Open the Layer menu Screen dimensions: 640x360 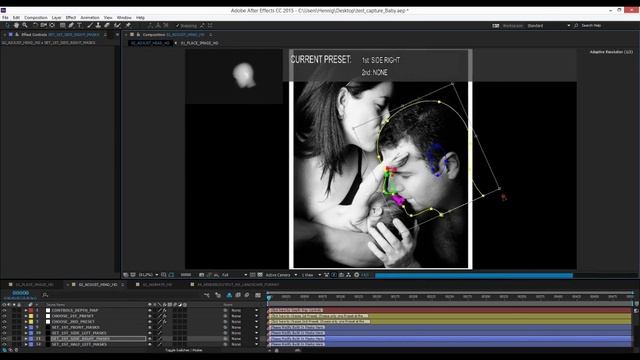pyautogui.click(x=56, y=18)
